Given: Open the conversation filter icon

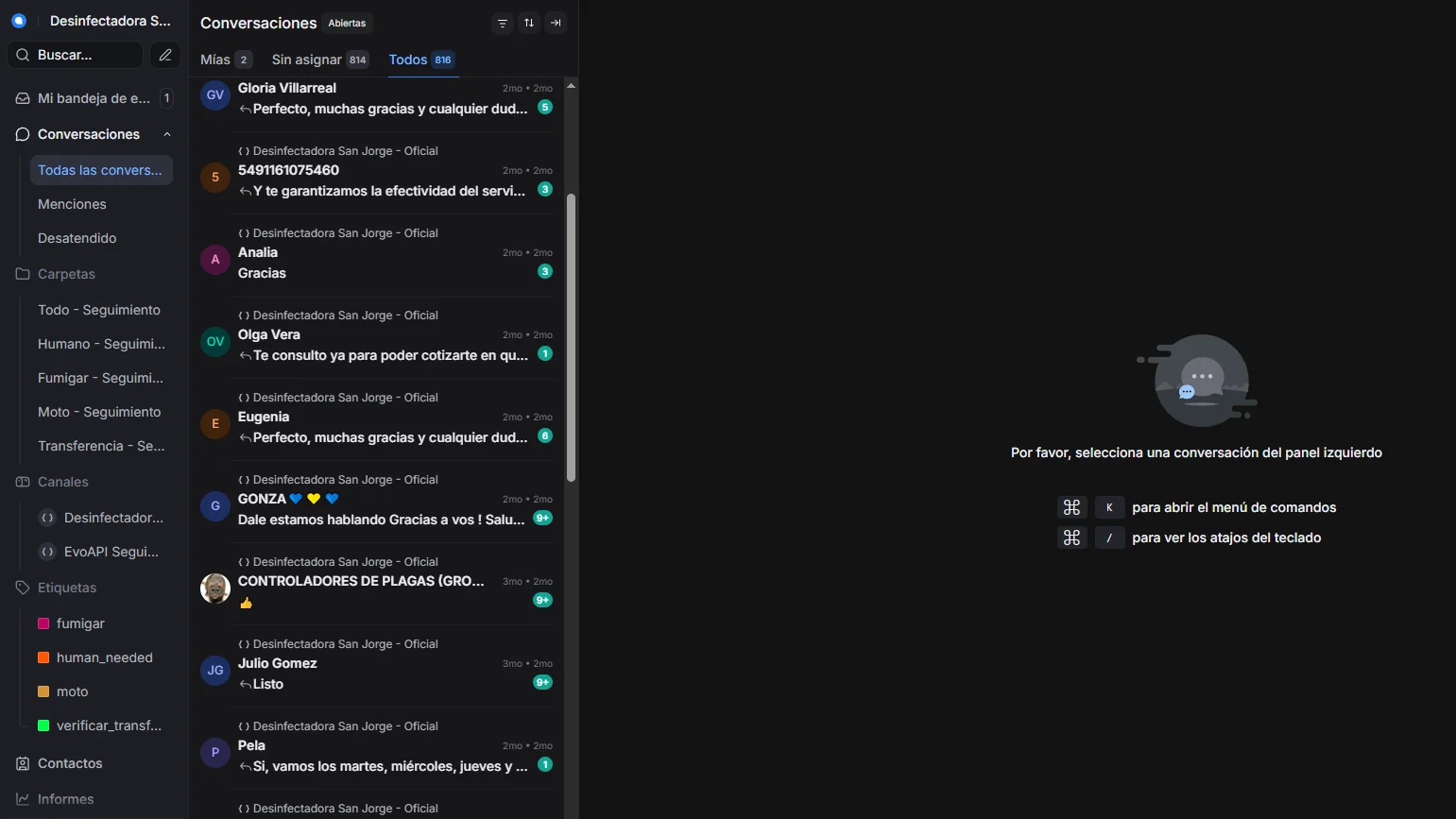Looking at the screenshot, I should [503, 23].
